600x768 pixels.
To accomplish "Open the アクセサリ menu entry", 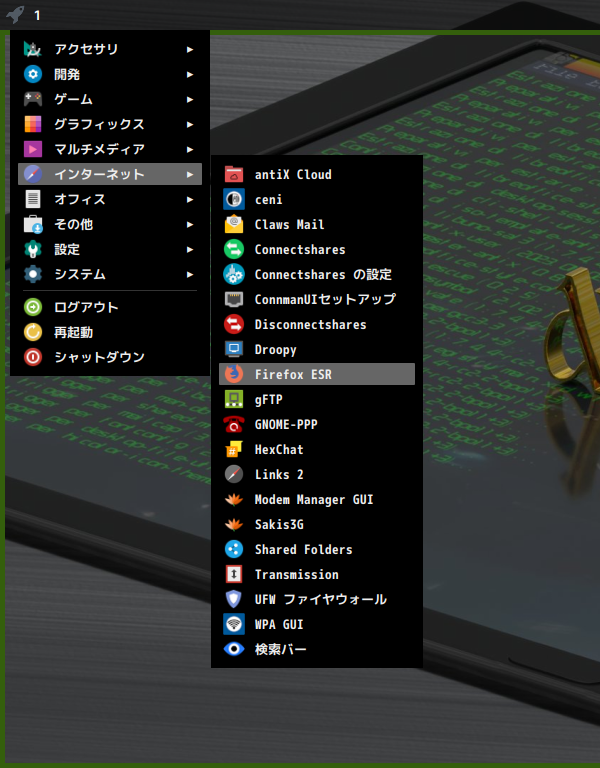I will [x=110, y=49].
